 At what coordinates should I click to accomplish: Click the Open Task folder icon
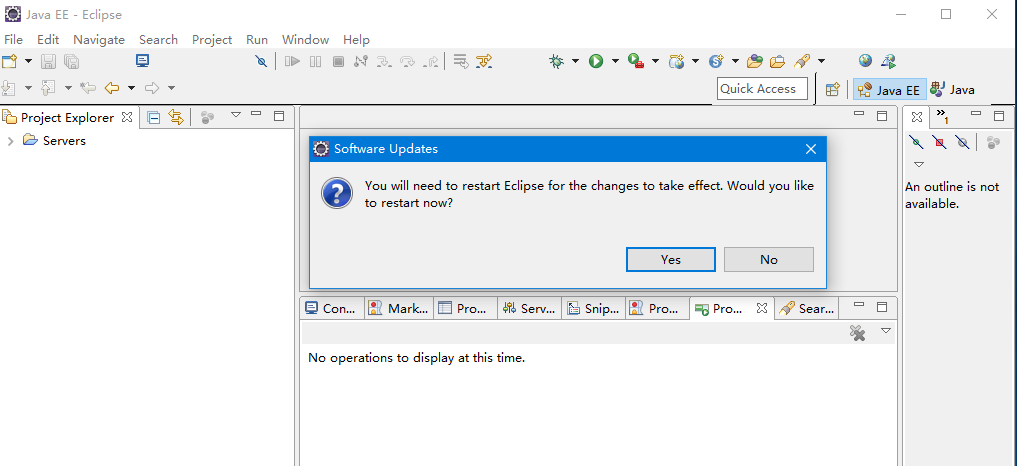[777, 62]
